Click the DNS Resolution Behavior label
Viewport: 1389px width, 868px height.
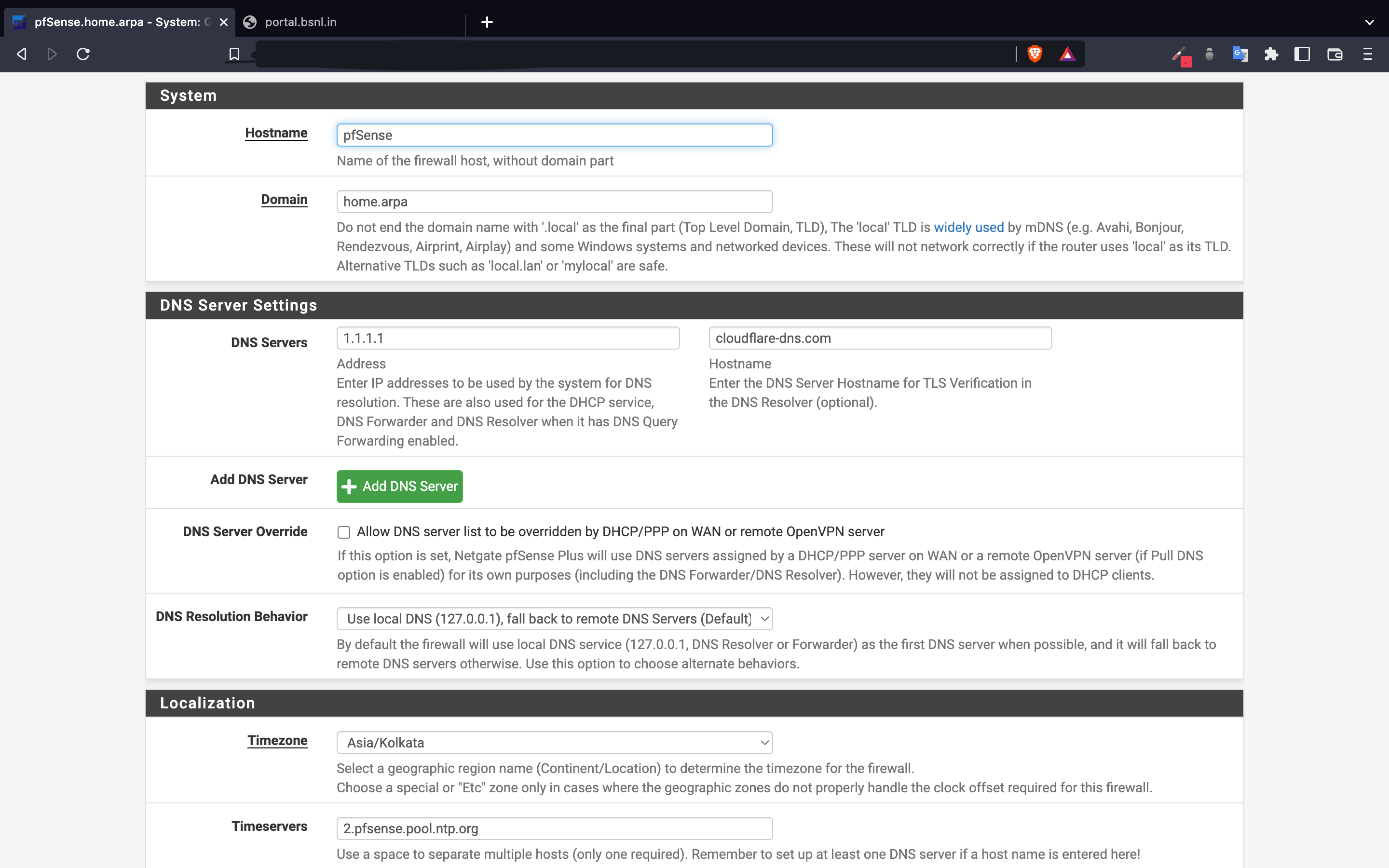click(x=231, y=617)
